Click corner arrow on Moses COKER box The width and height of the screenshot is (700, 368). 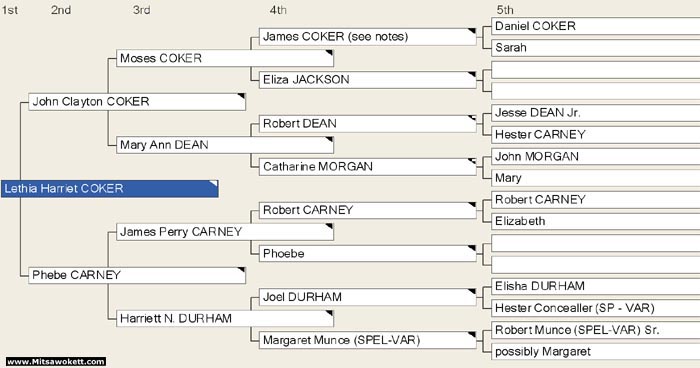point(329,53)
